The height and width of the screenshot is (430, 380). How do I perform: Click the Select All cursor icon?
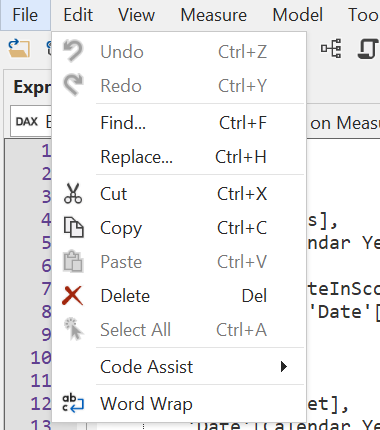(74, 329)
